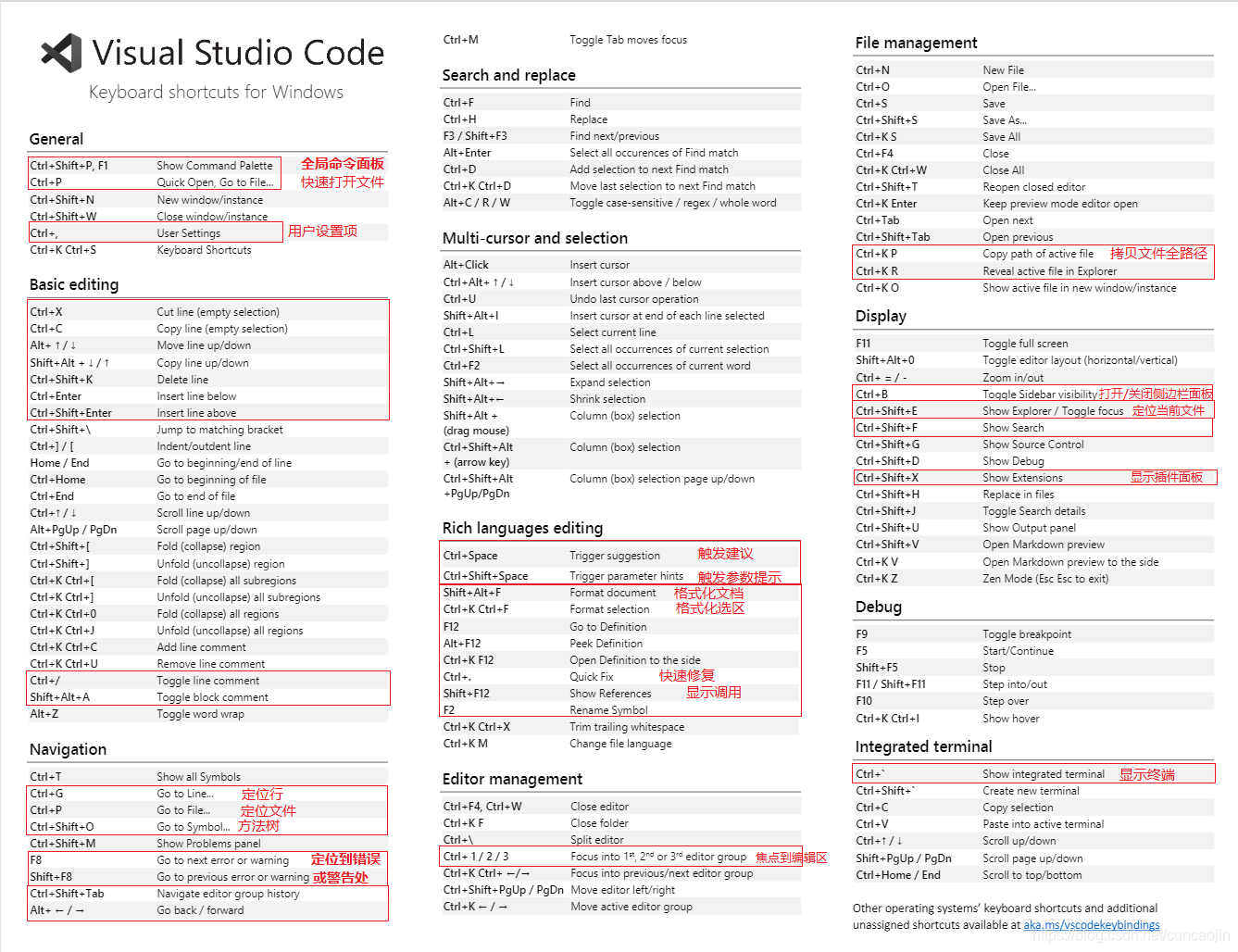This screenshot has width=1238, height=952.
Task: Click the 'Integrated terminal' heading
Action: coord(924,746)
